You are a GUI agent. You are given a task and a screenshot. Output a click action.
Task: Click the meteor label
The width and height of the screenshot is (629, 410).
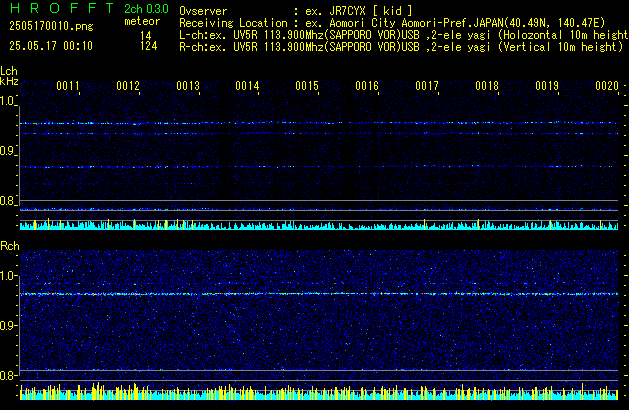click(x=142, y=21)
